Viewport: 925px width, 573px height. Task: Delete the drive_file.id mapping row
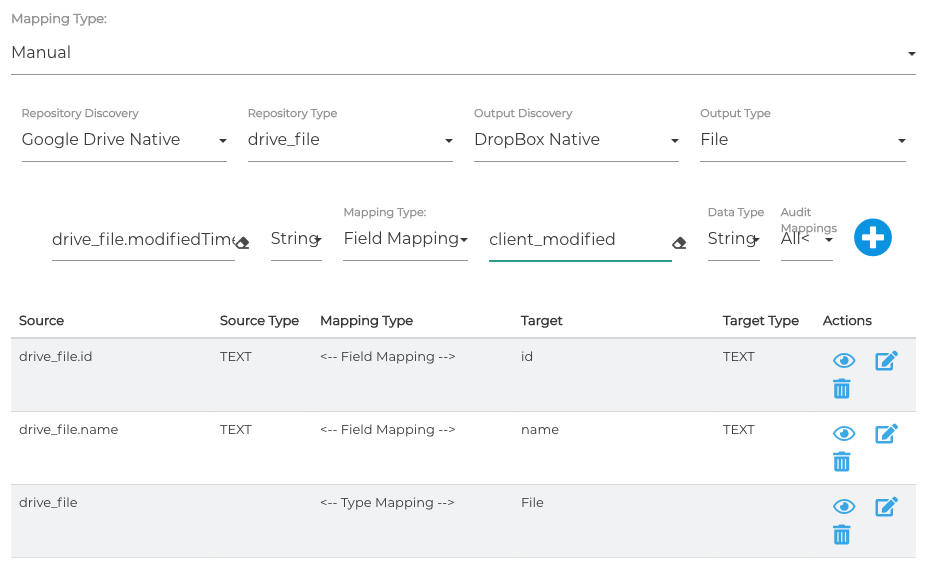click(842, 389)
